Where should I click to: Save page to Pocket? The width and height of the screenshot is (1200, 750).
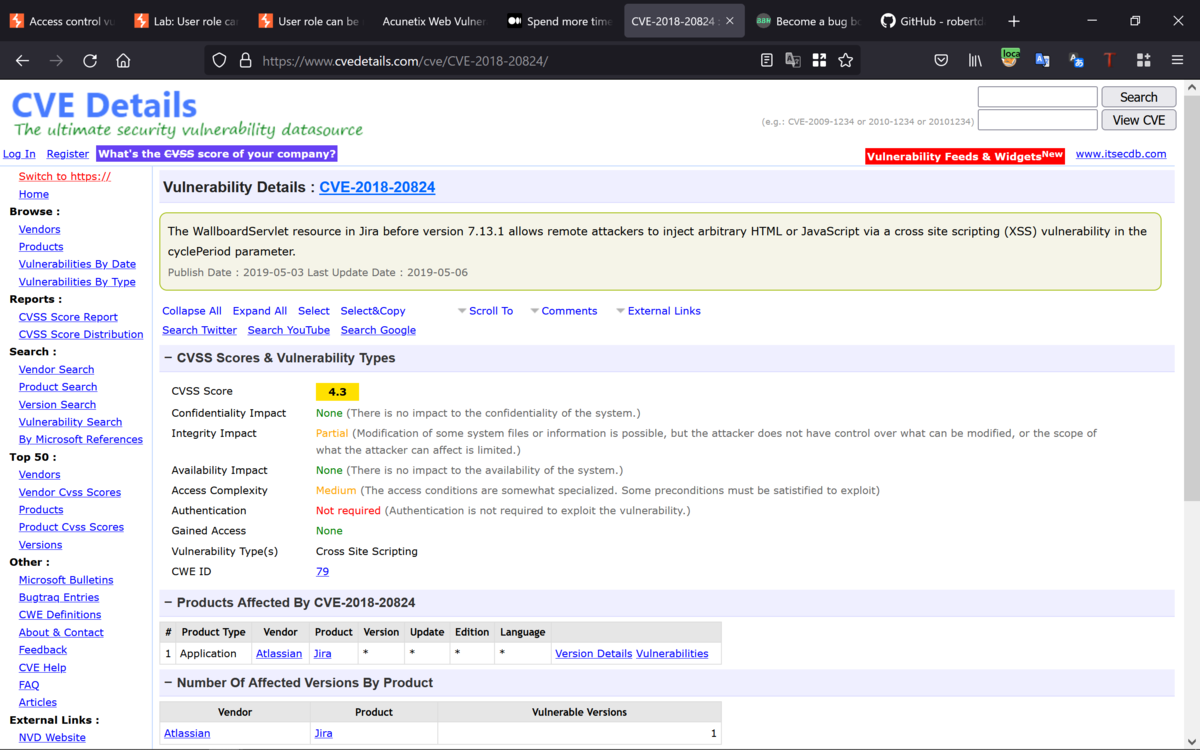[941, 60]
